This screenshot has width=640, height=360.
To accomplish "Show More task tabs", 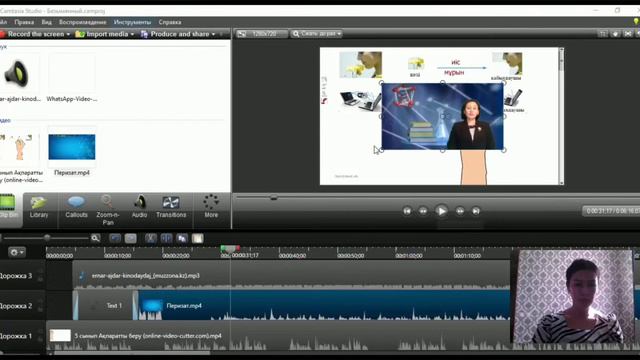I will pyautogui.click(x=211, y=207).
